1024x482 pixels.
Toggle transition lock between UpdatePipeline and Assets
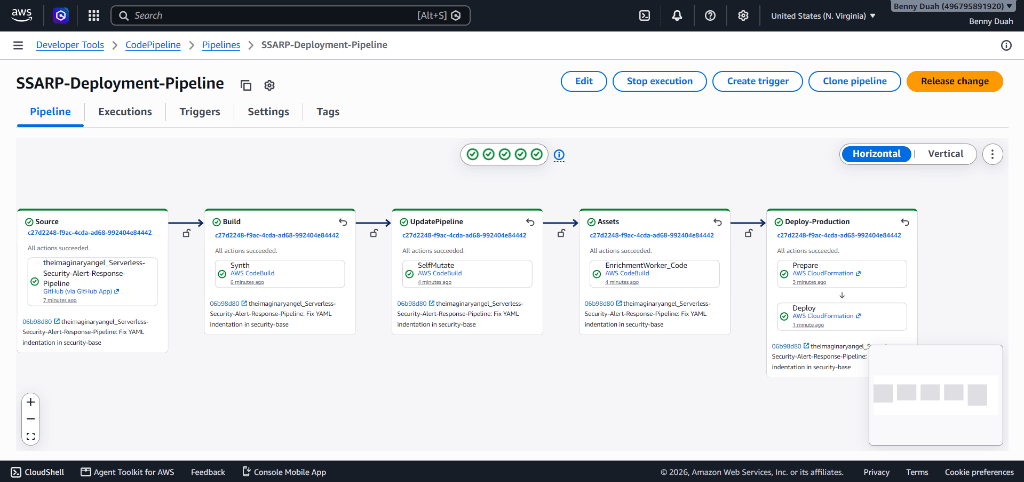[x=561, y=233]
